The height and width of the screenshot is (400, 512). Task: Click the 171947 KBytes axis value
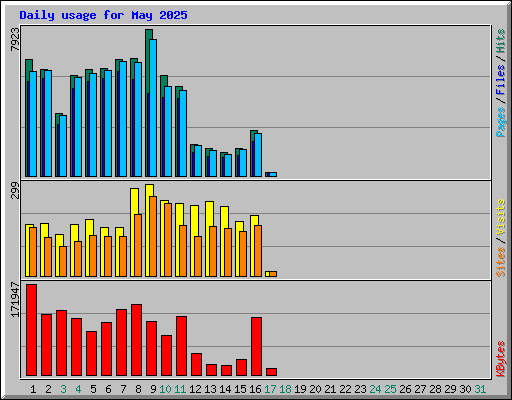click(15, 300)
